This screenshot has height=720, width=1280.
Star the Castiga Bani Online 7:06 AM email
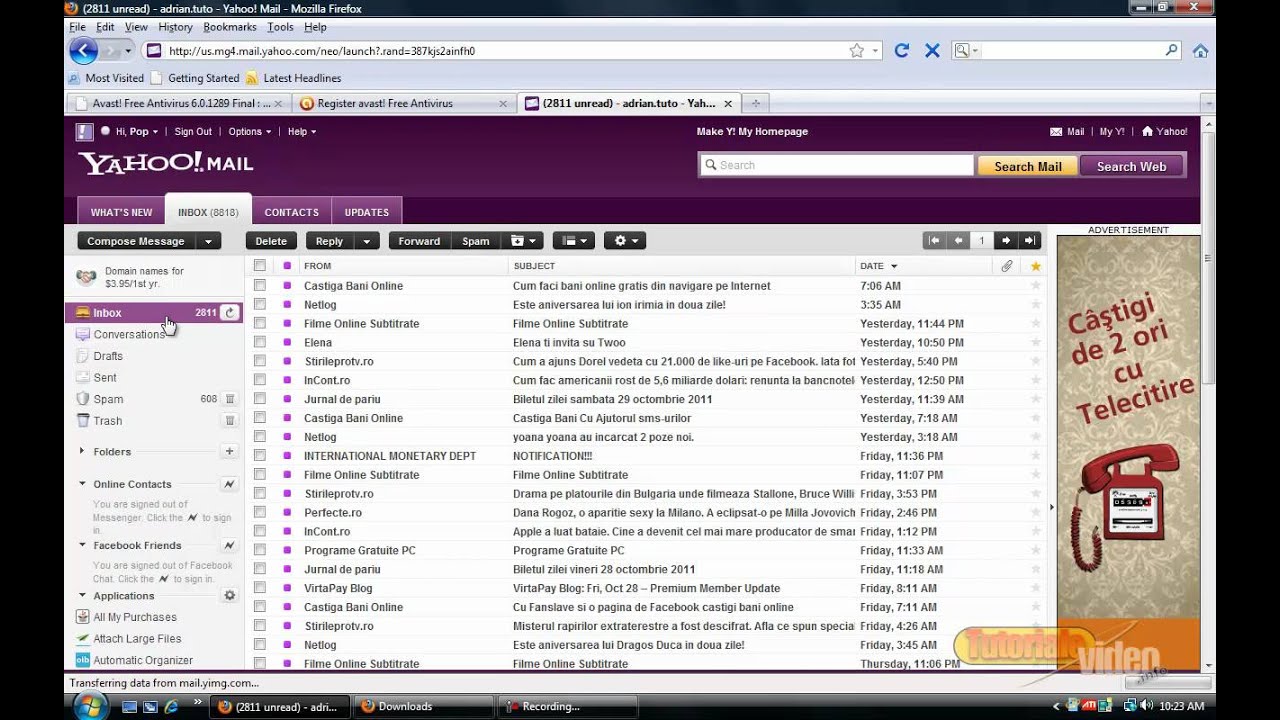tap(1035, 286)
